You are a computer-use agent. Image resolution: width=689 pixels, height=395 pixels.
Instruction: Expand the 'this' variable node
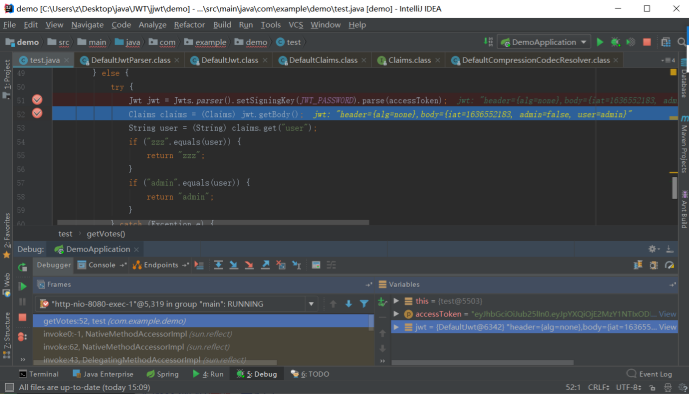(x=396, y=301)
